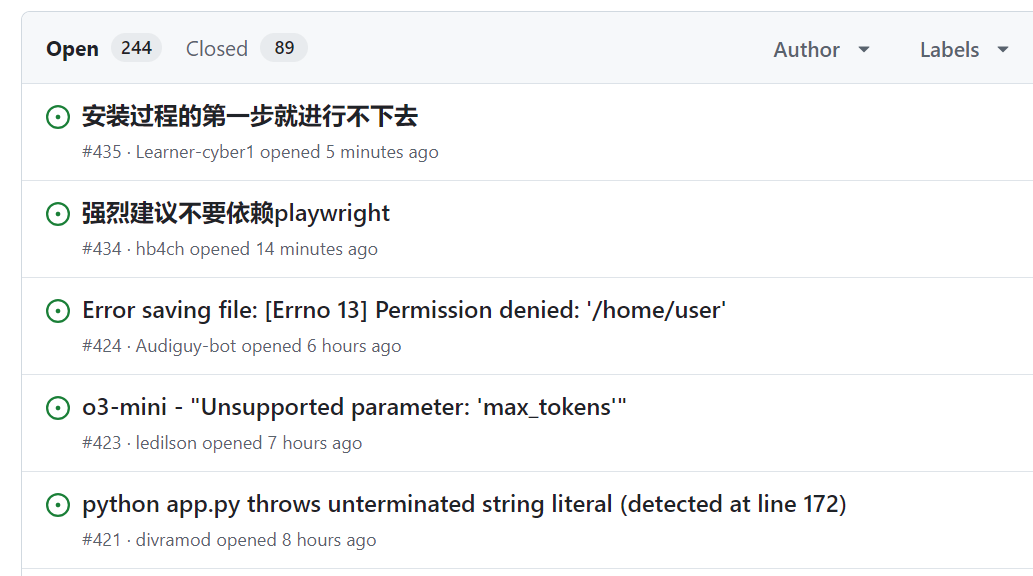The height and width of the screenshot is (576, 1033).
Task: Click open-issue icon beside python app.py issue
Action: point(58,505)
